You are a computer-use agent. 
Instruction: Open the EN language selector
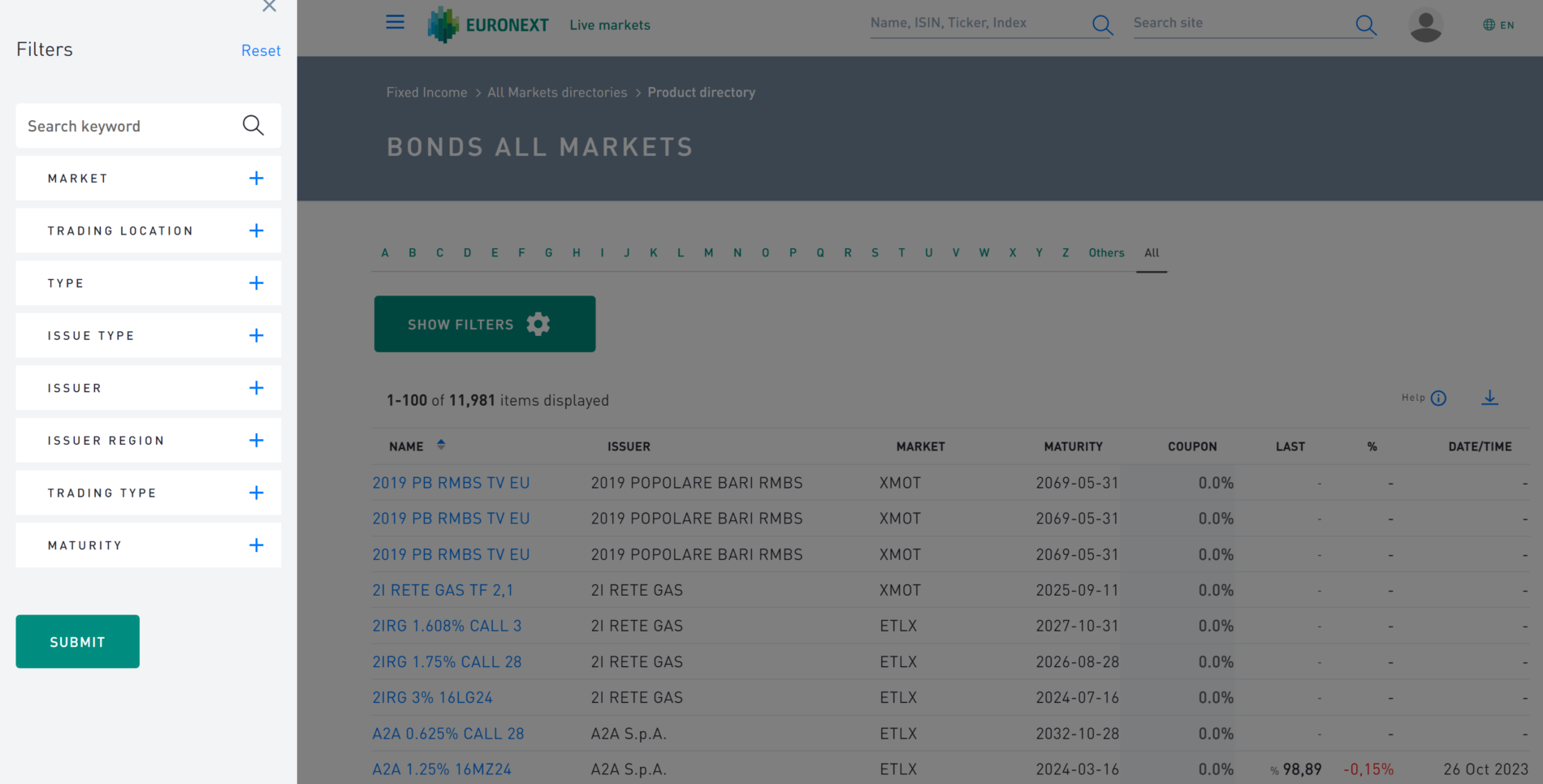[1498, 25]
